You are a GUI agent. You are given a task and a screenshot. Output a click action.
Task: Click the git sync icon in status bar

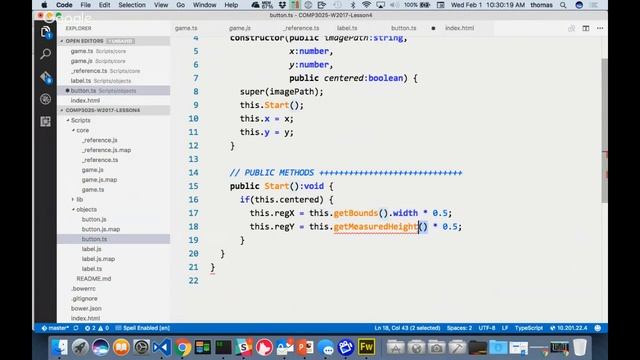(x=76, y=328)
